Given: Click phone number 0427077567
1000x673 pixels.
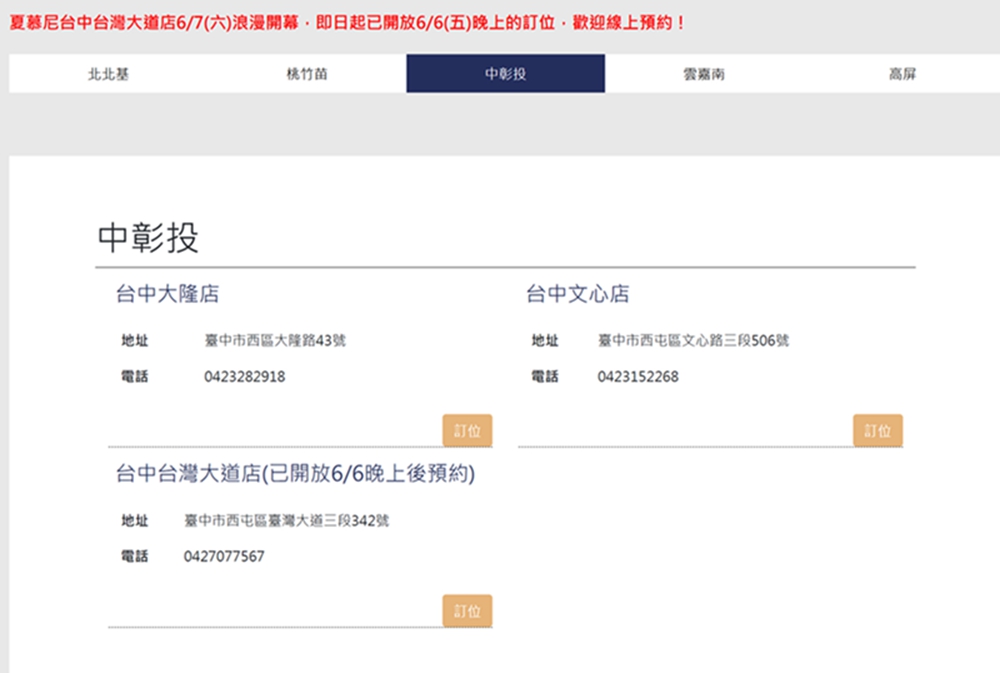Looking at the screenshot, I should click(x=224, y=557).
